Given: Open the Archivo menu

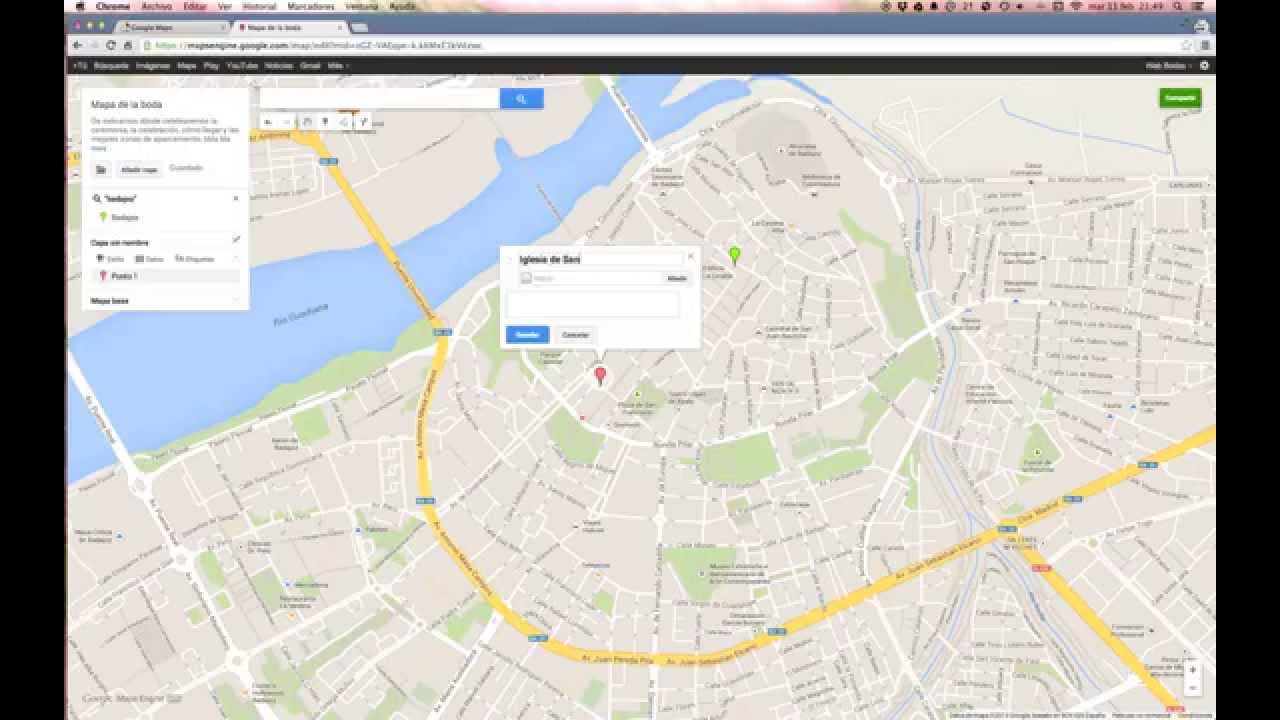Looking at the screenshot, I should (x=156, y=6).
